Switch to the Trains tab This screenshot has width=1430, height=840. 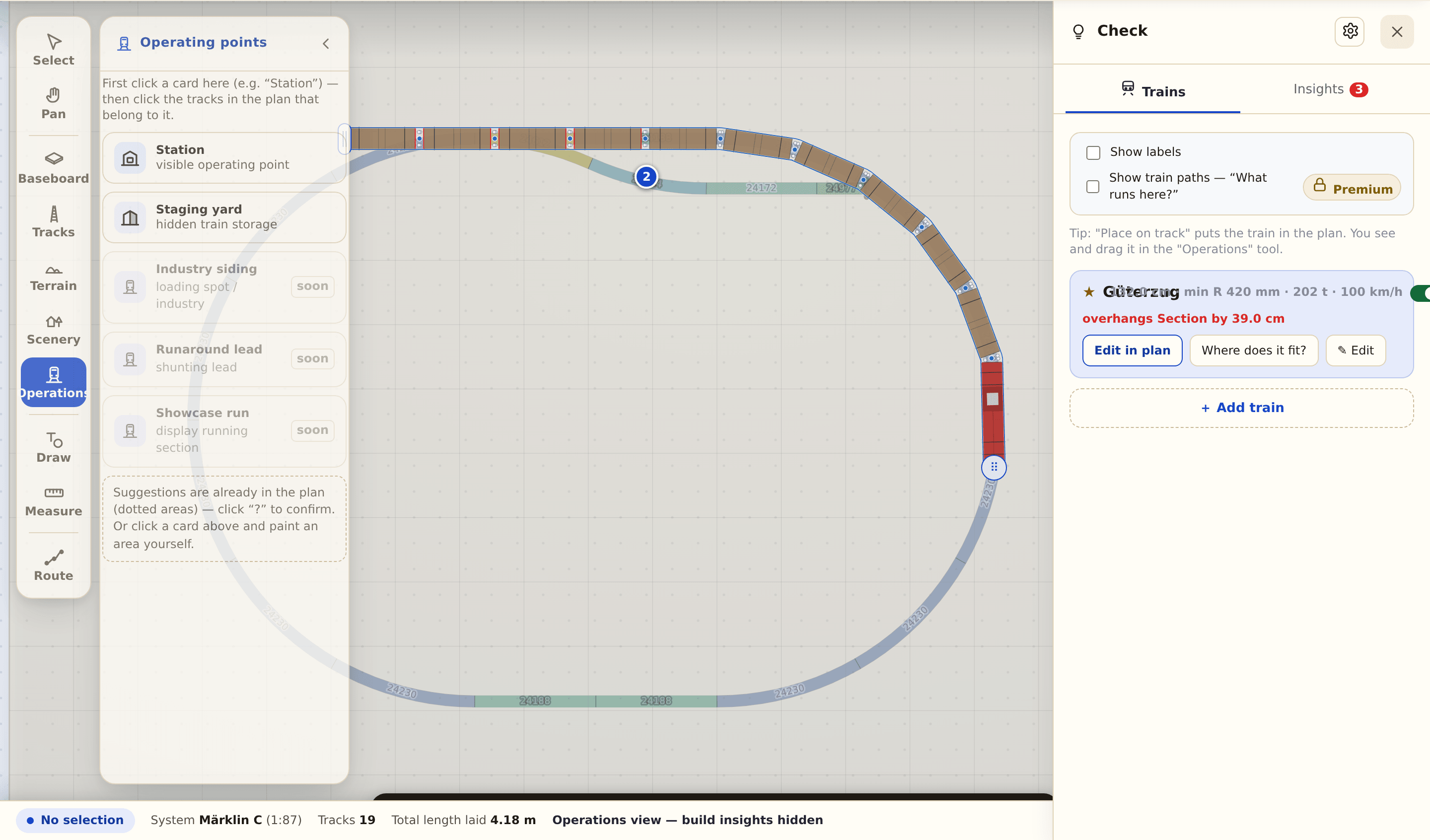point(1152,90)
